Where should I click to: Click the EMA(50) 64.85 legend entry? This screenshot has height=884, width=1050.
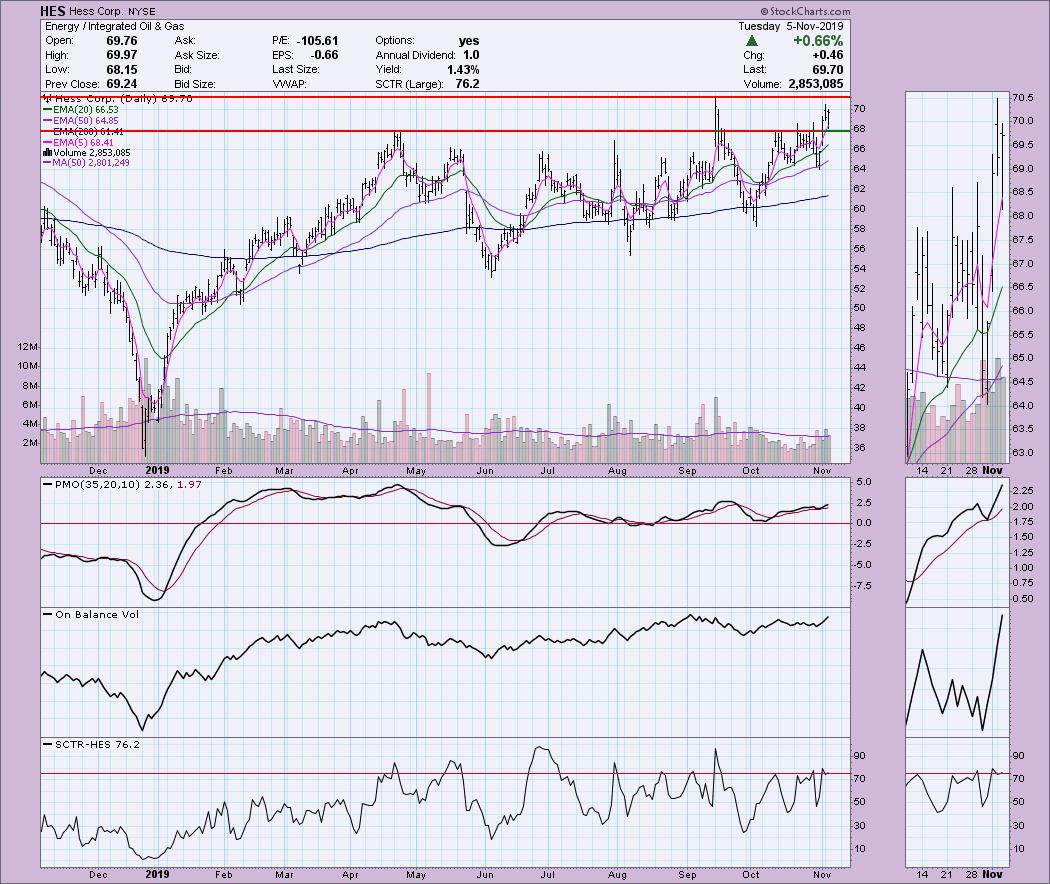tap(80, 121)
